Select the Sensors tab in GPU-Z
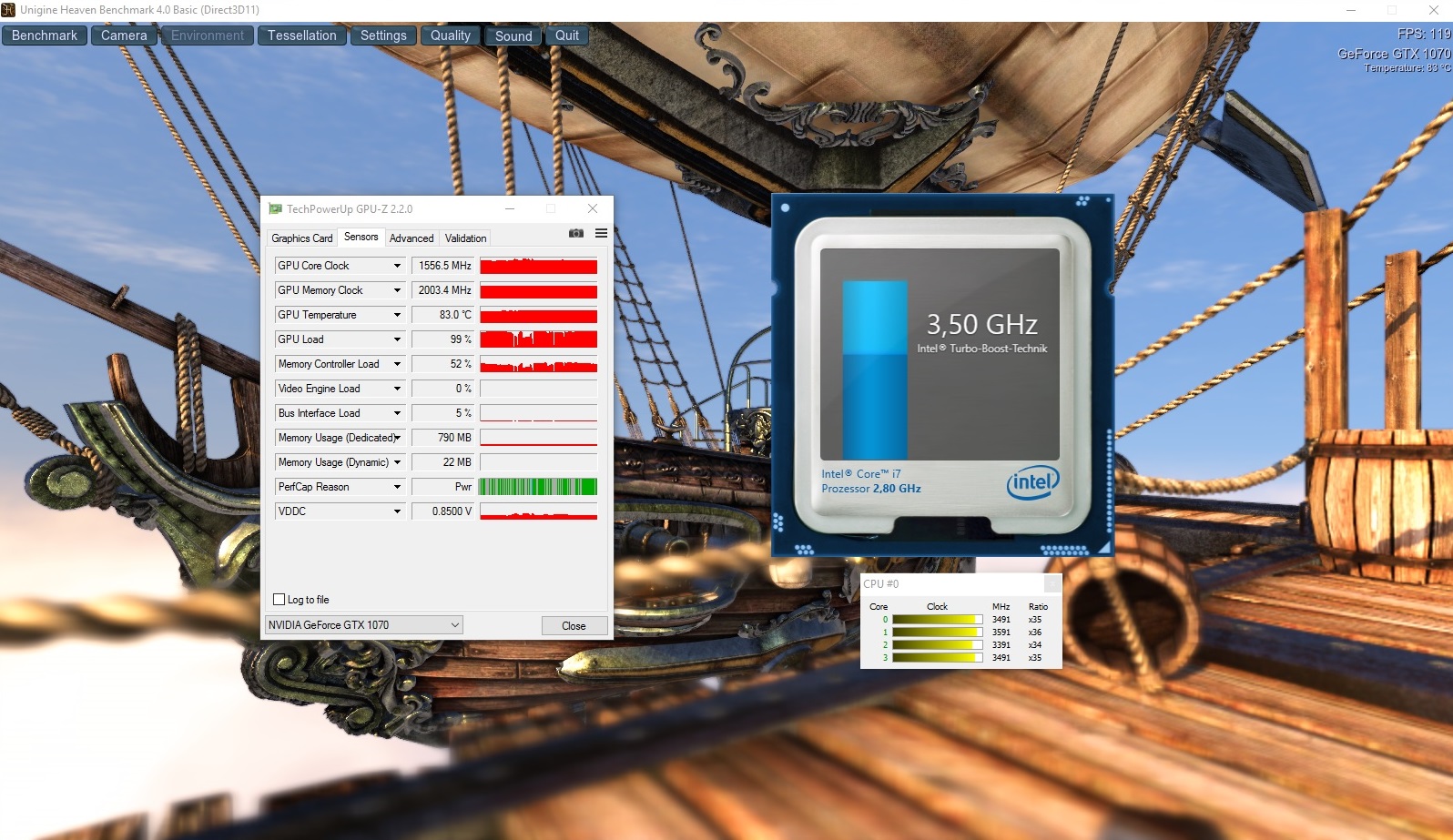The image size is (1453, 840). click(x=361, y=237)
